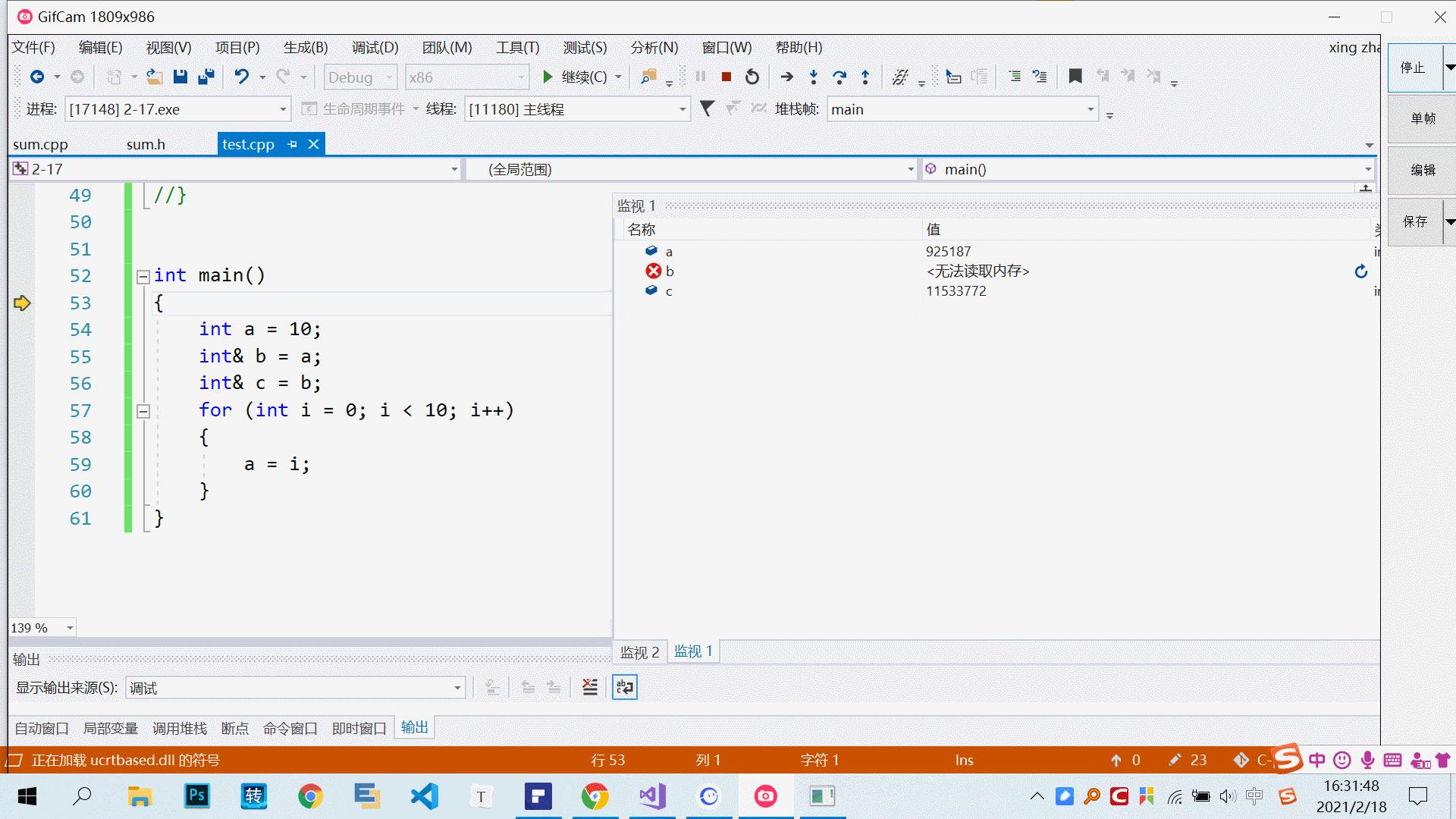Stop debugging with the red stop icon
Image resolution: width=1456 pixels, height=819 pixels.
click(x=725, y=76)
